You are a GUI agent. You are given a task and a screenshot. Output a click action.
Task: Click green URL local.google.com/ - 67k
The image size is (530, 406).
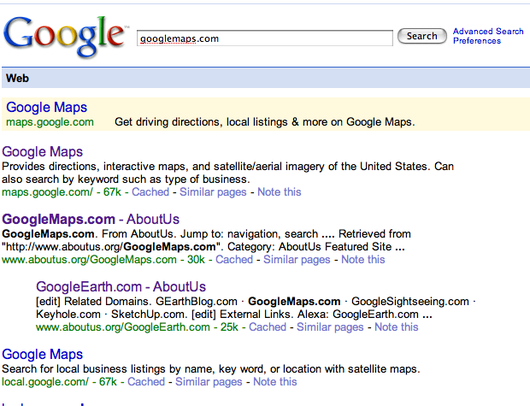[x=59, y=382]
